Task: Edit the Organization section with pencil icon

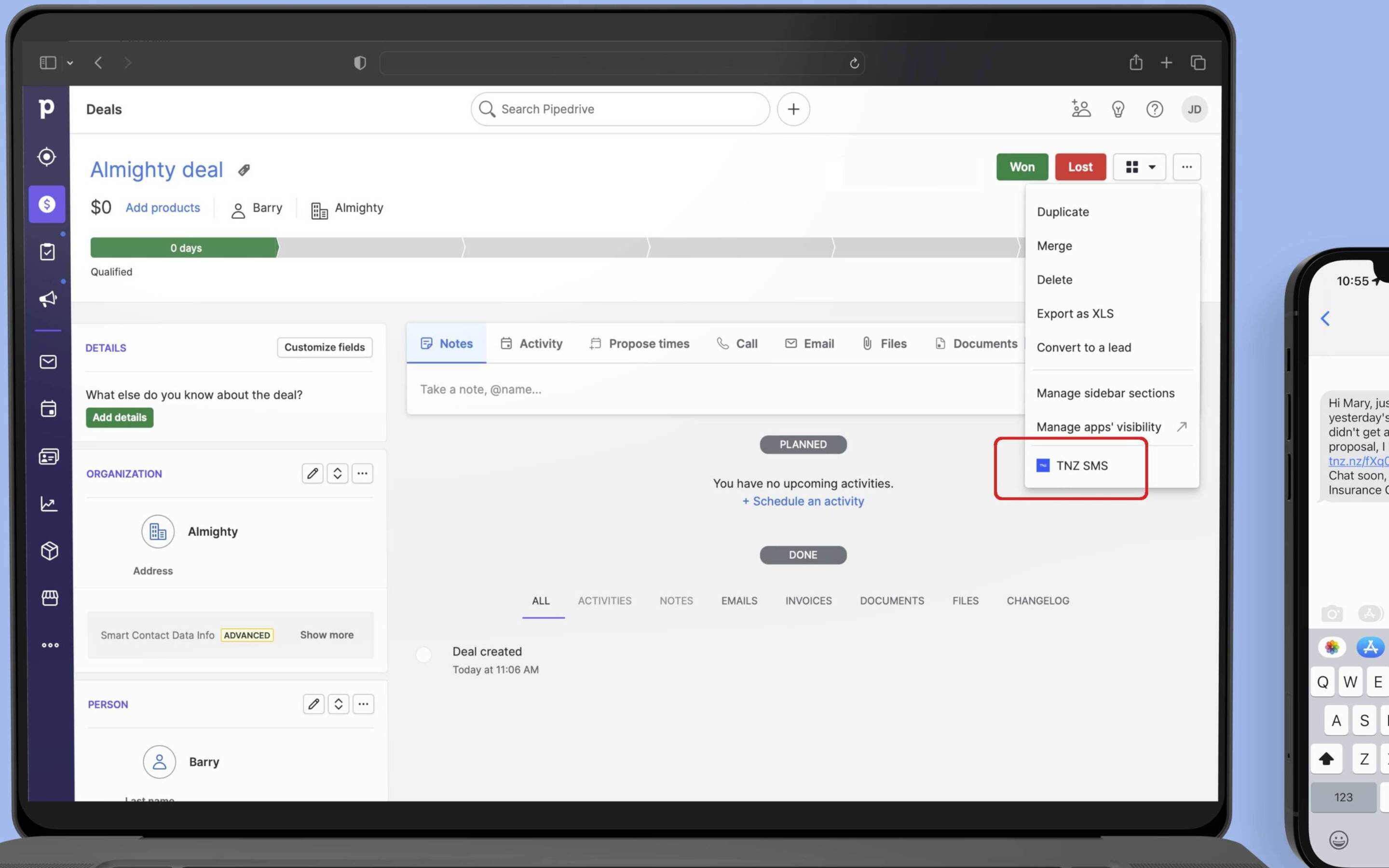Action: tap(313, 474)
